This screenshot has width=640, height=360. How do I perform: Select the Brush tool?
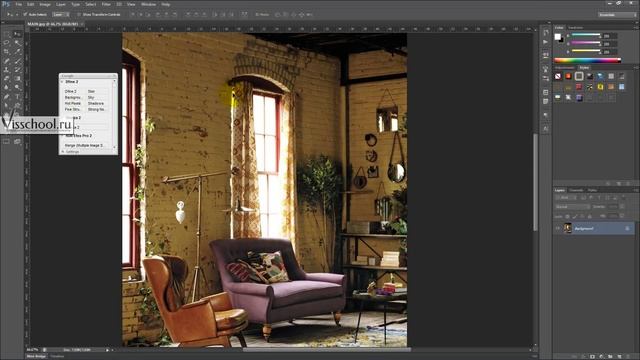click(x=17, y=61)
